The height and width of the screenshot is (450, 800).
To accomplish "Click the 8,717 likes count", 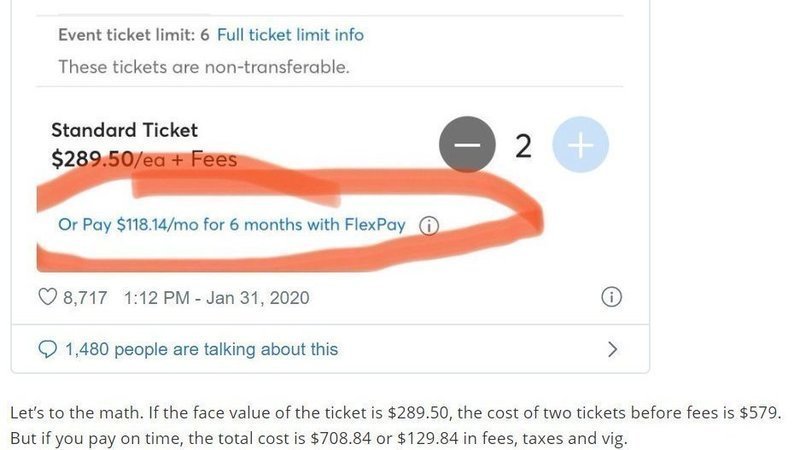I will pos(85,297).
